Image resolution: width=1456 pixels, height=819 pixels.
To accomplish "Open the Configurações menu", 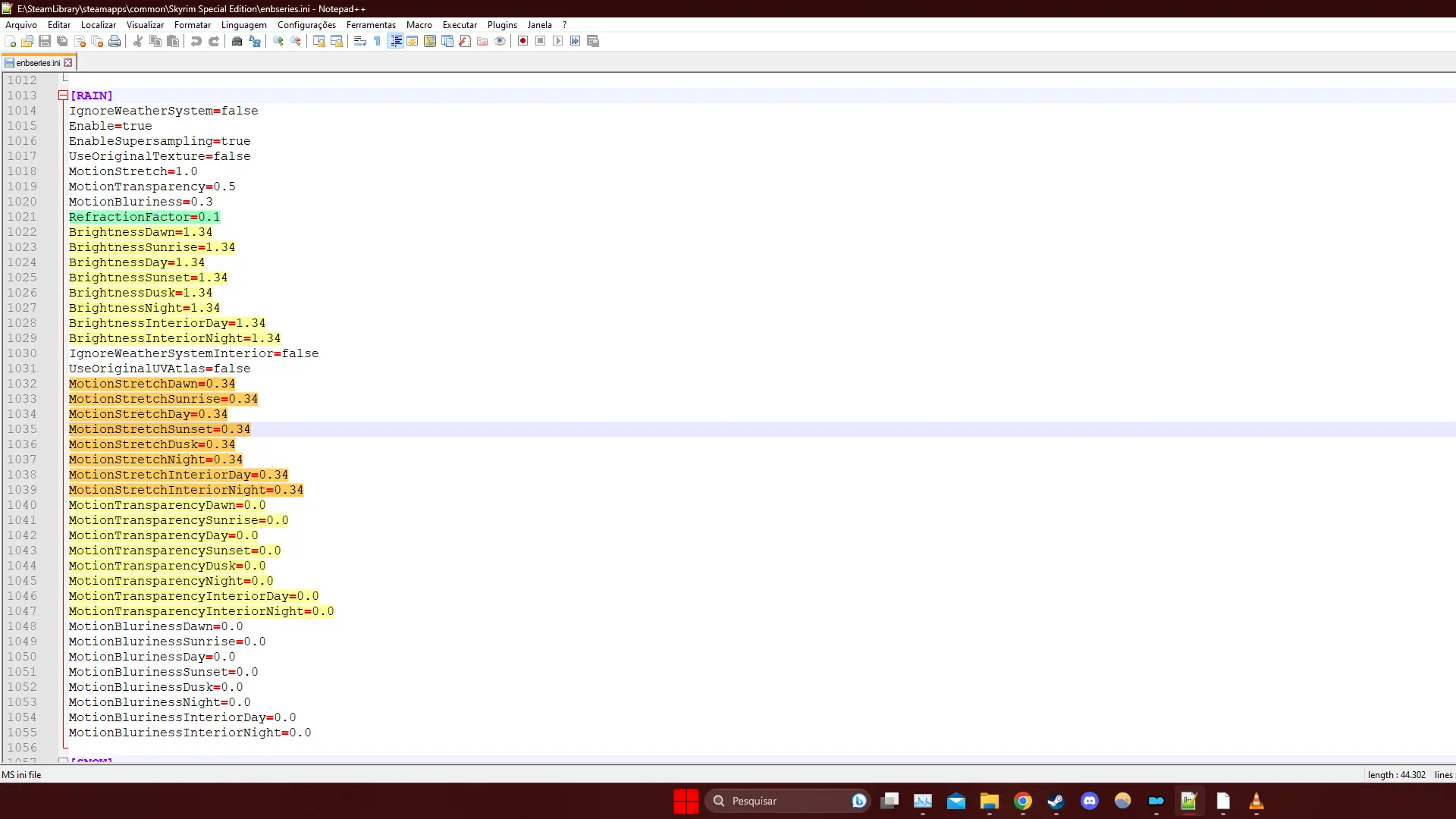I will point(306,25).
